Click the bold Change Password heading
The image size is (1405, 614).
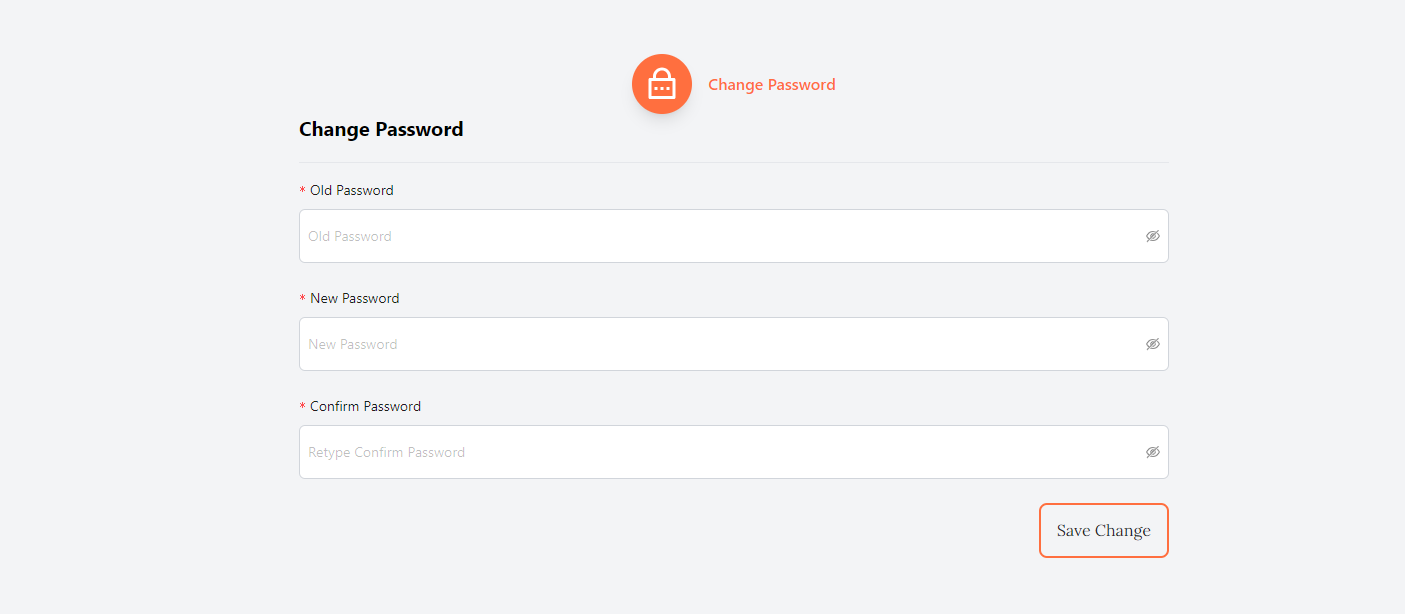coord(381,129)
